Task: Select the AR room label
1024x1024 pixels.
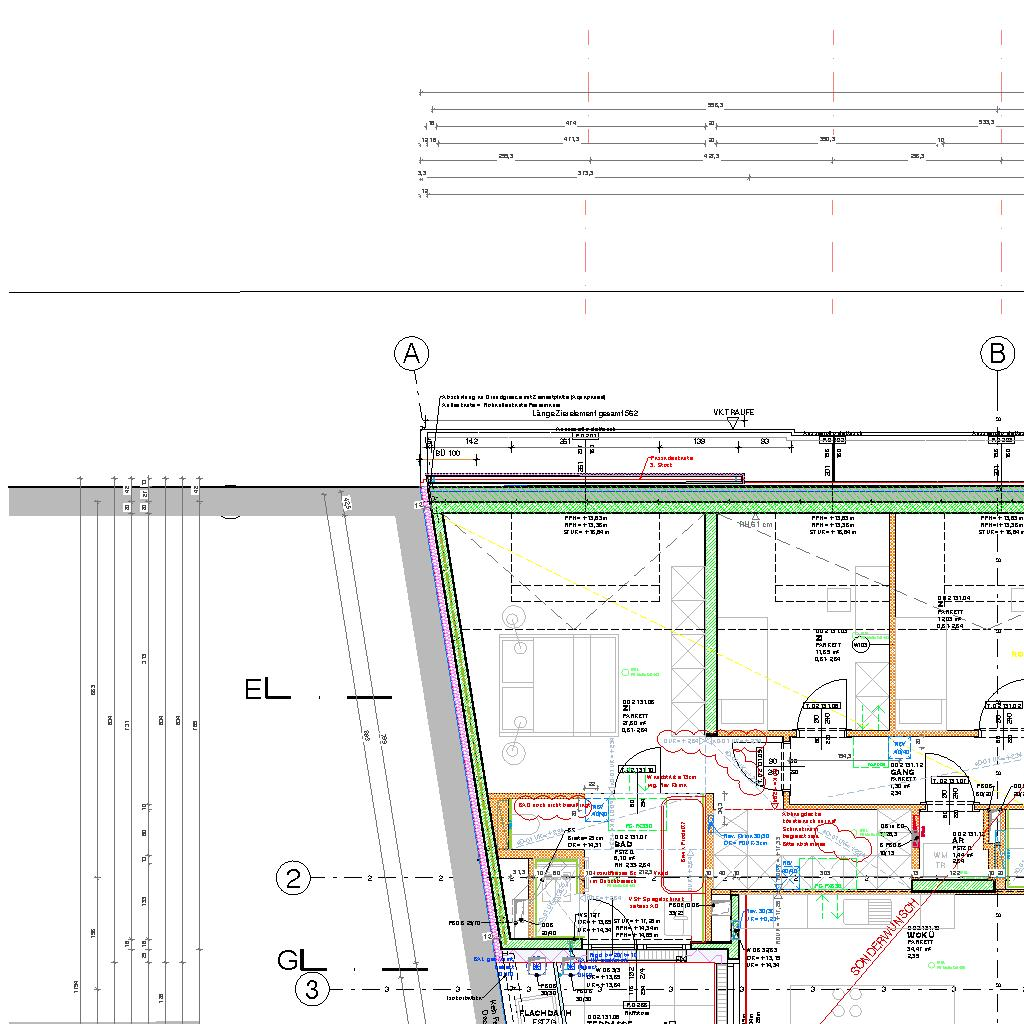Action: coord(958,841)
